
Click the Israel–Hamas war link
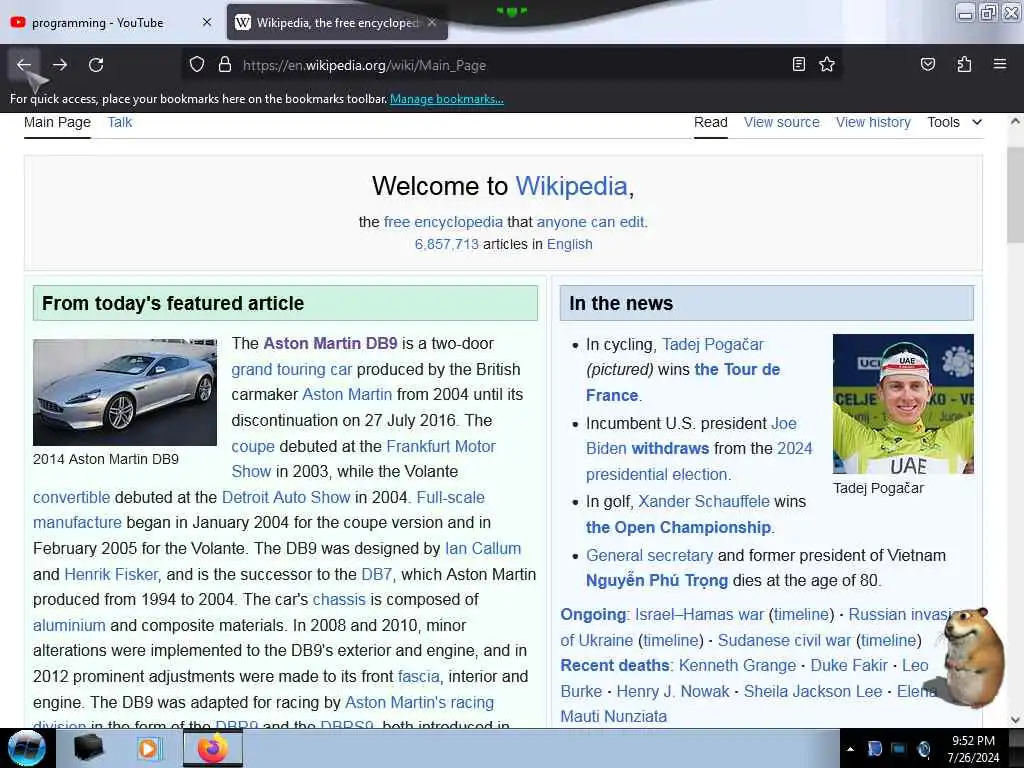point(699,615)
